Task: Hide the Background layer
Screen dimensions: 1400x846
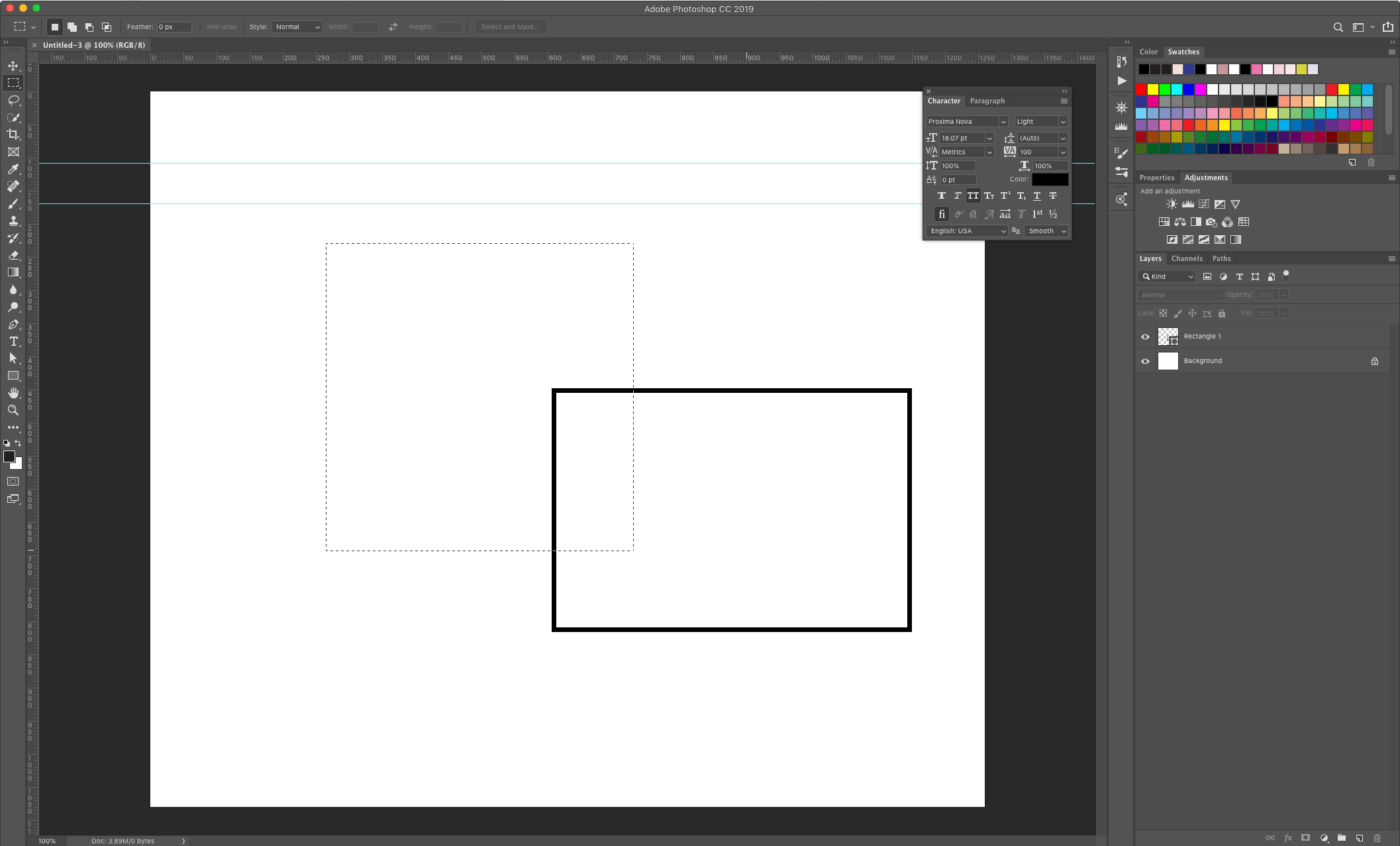Action: (1145, 361)
